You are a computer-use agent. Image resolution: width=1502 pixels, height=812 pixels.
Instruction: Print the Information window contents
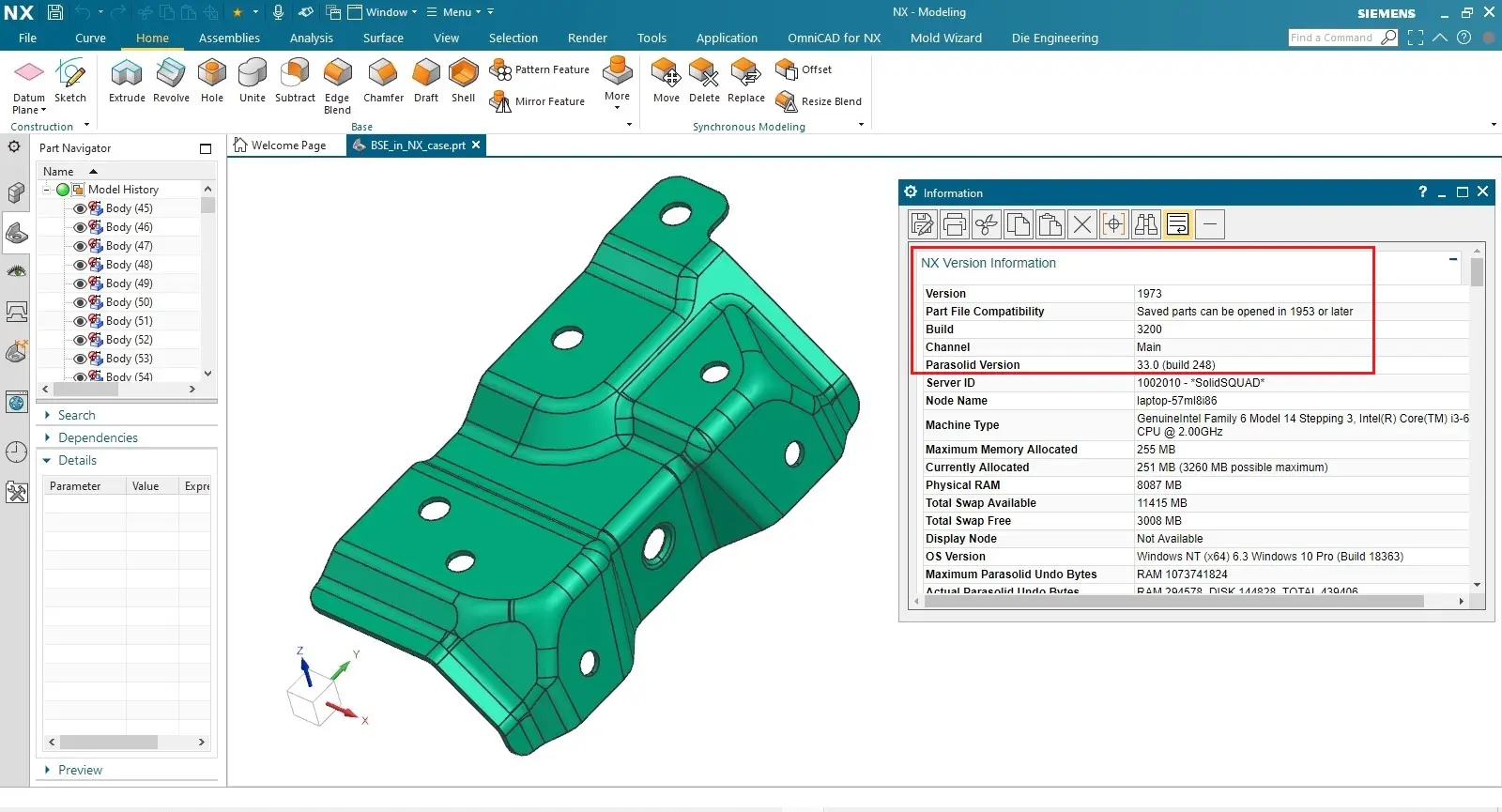(955, 224)
